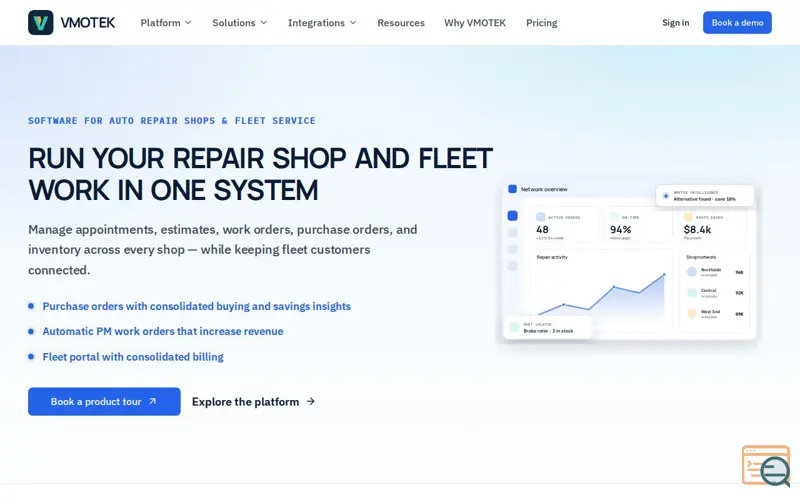The width and height of the screenshot is (800, 500).
Task: Click the Network overview title text
Action: 544,189
